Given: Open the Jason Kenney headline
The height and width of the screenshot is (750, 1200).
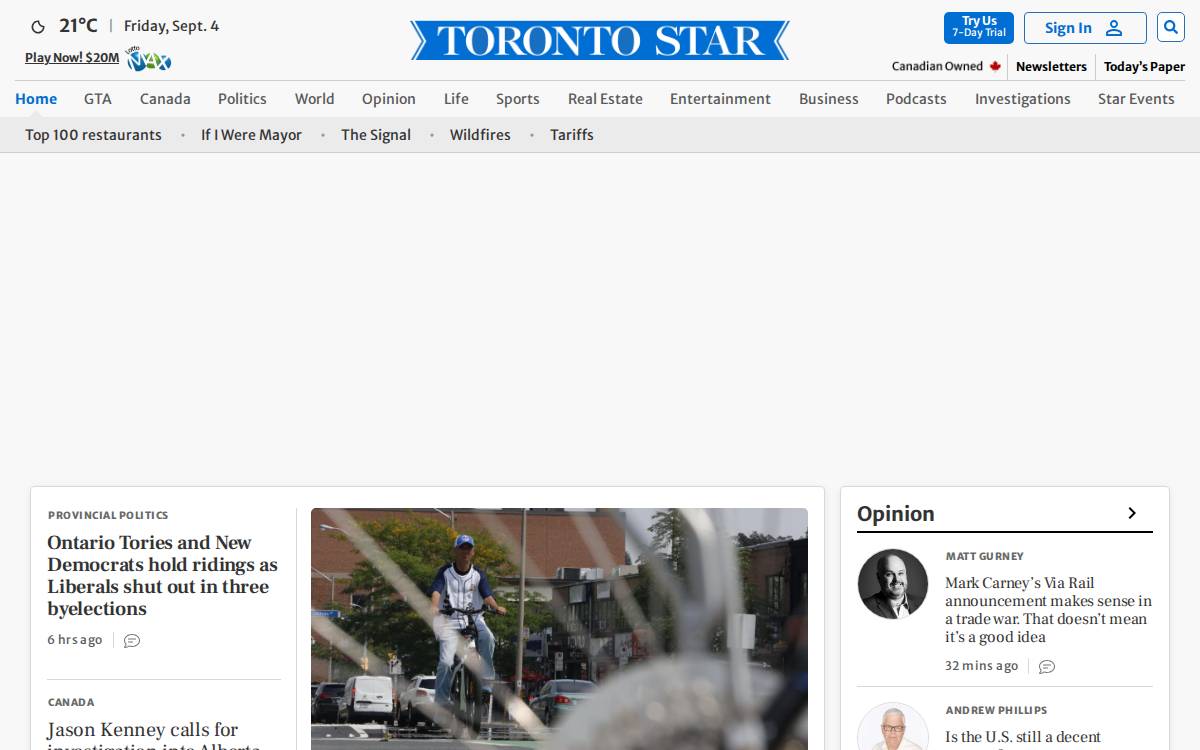Looking at the screenshot, I should (153, 736).
